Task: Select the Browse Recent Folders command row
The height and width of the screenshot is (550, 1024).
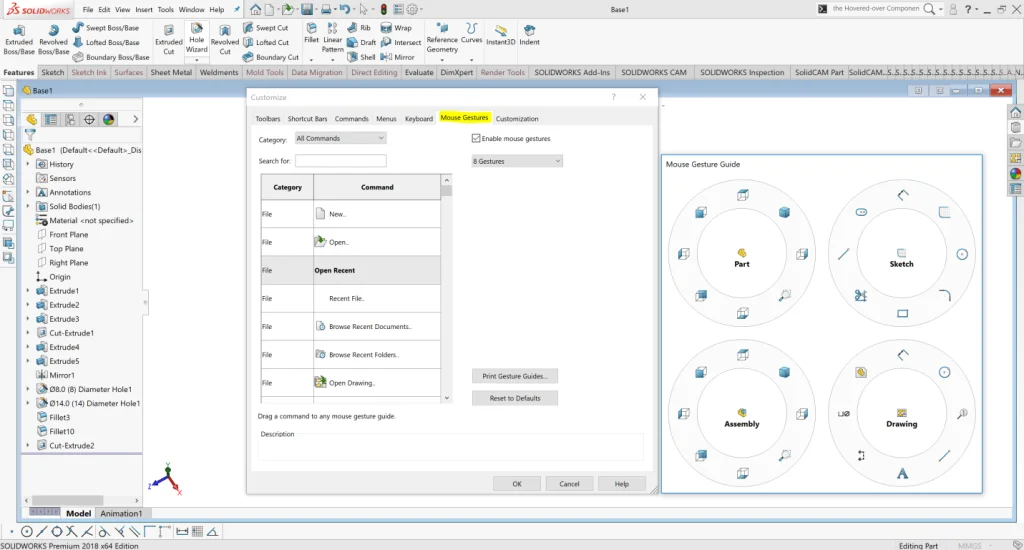Action: tap(351, 355)
